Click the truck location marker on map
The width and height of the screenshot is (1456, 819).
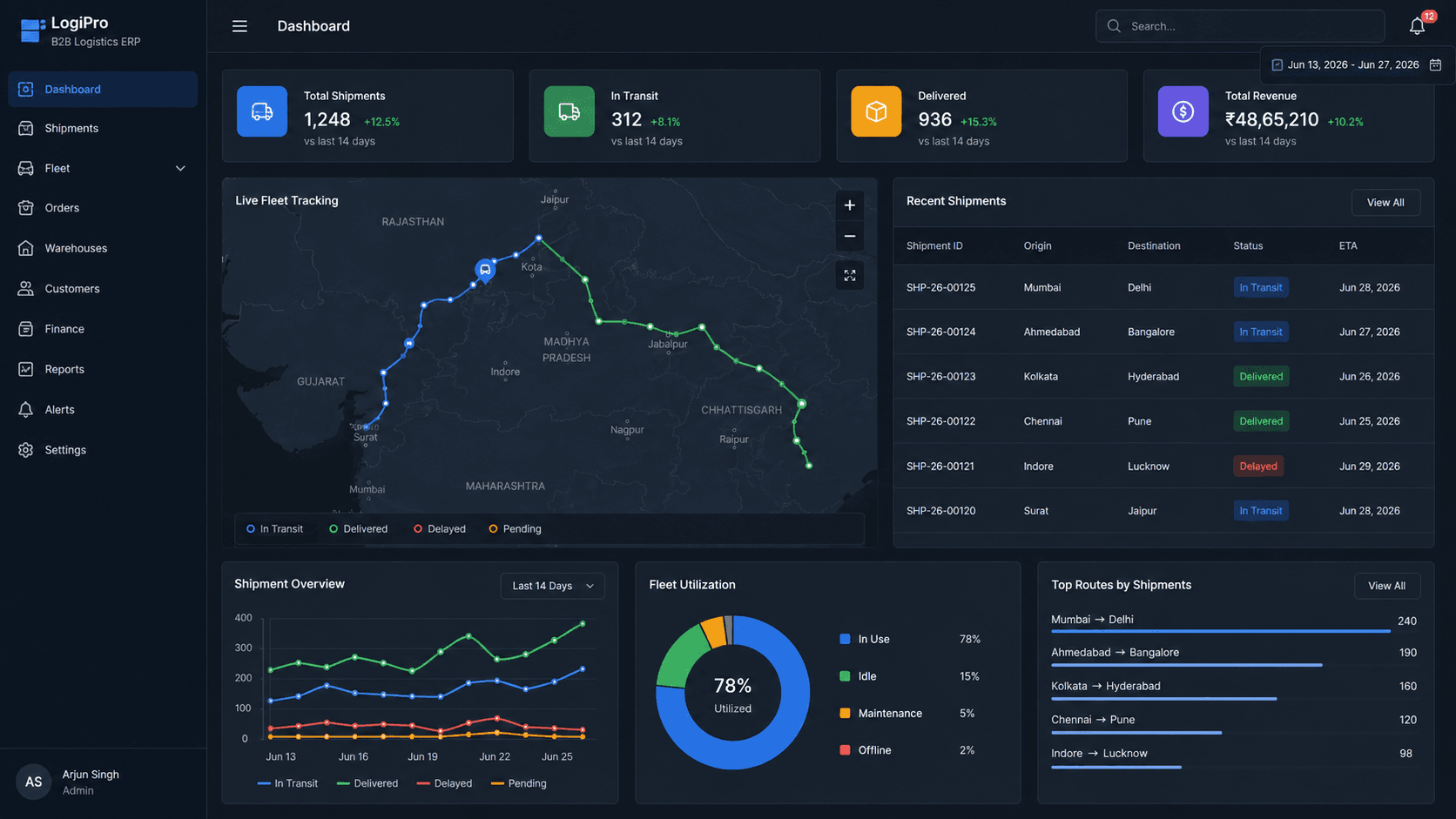click(x=485, y=270)
